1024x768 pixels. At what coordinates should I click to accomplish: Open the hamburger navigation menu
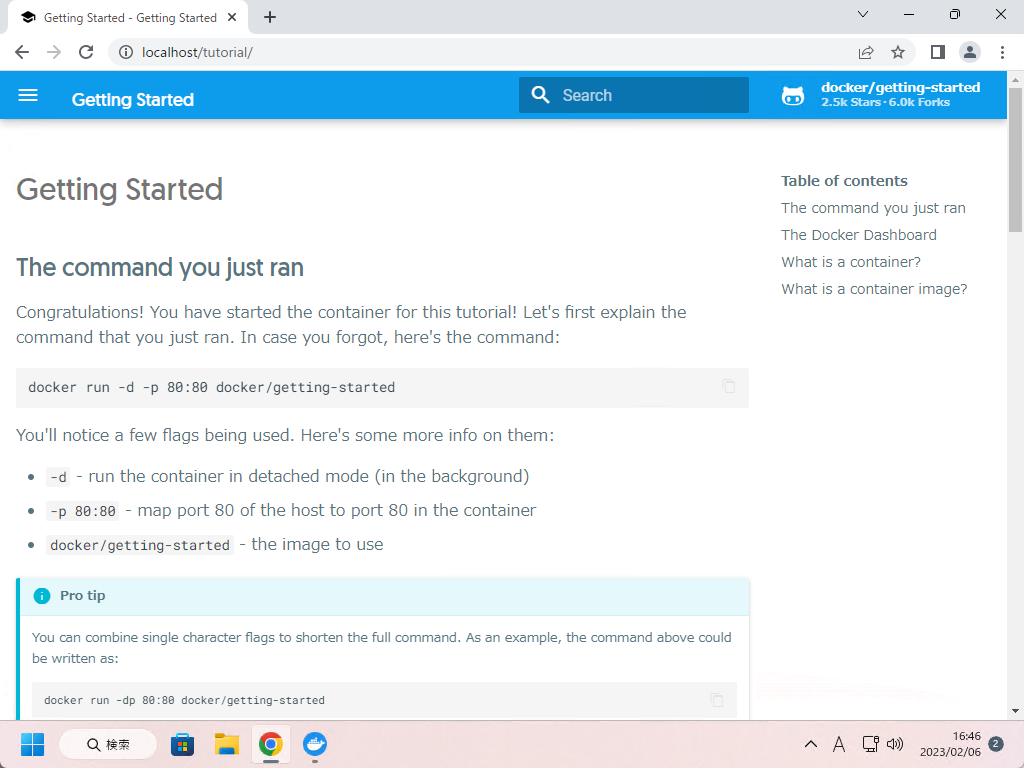tap(27, 95)
